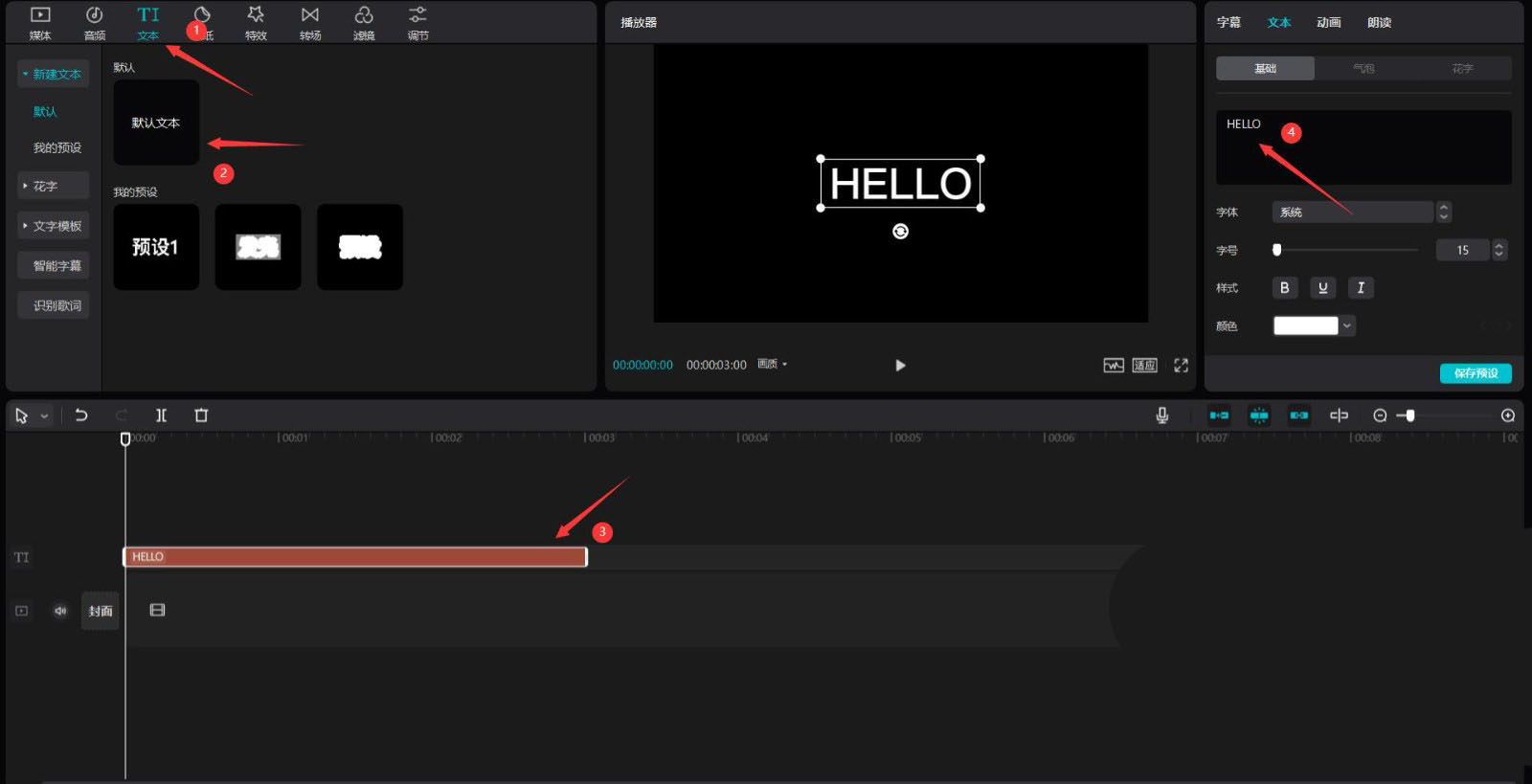Expand the 花字 category in sidebar

point(53,186)
